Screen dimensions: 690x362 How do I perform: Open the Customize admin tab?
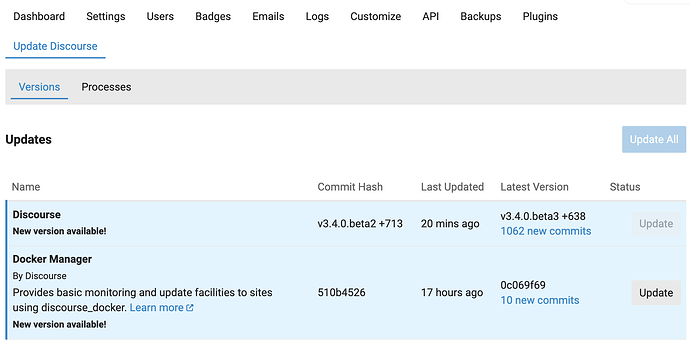point(375,16)
